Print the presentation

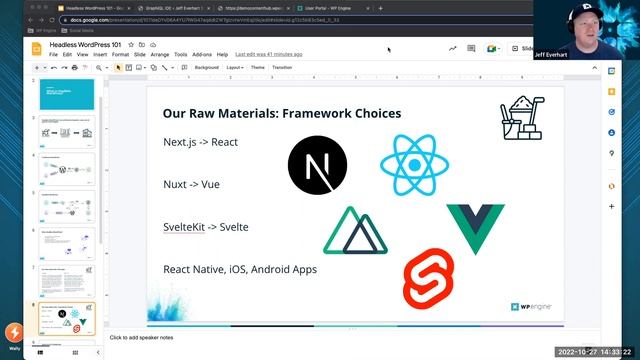click(74, 68)
